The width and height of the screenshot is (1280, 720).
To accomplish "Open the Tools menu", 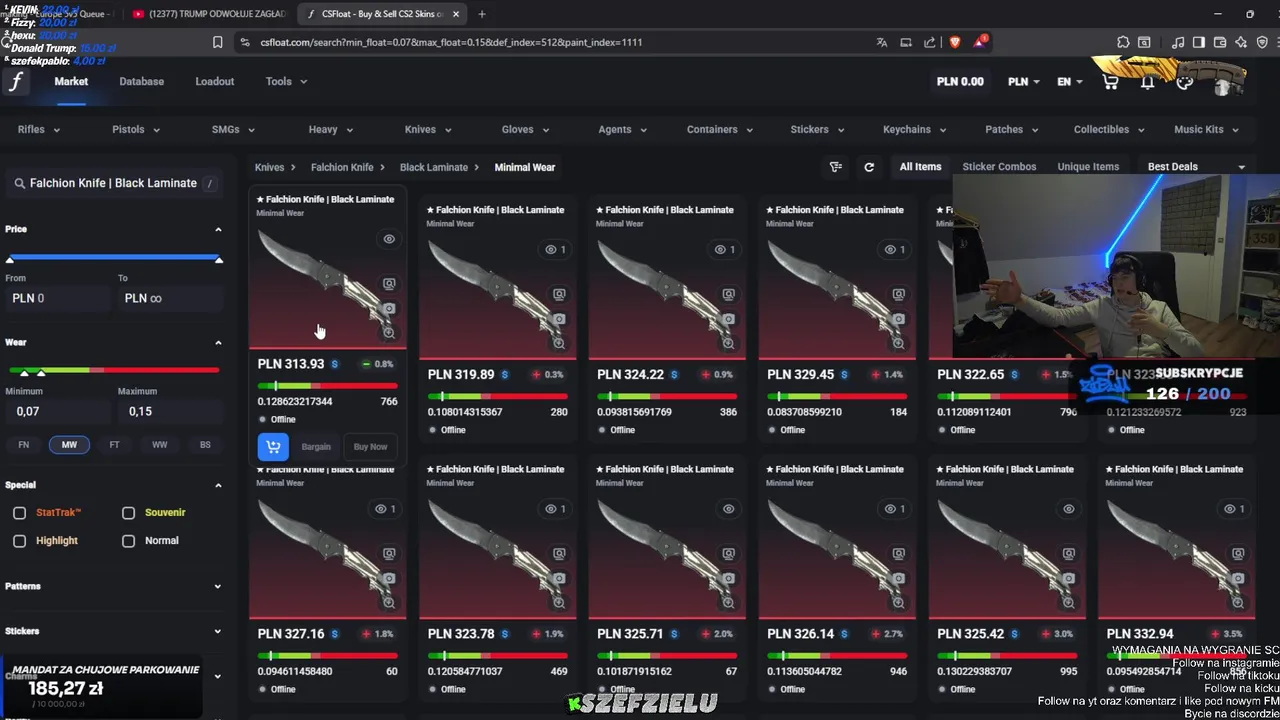I will click(x=286, y=82).
